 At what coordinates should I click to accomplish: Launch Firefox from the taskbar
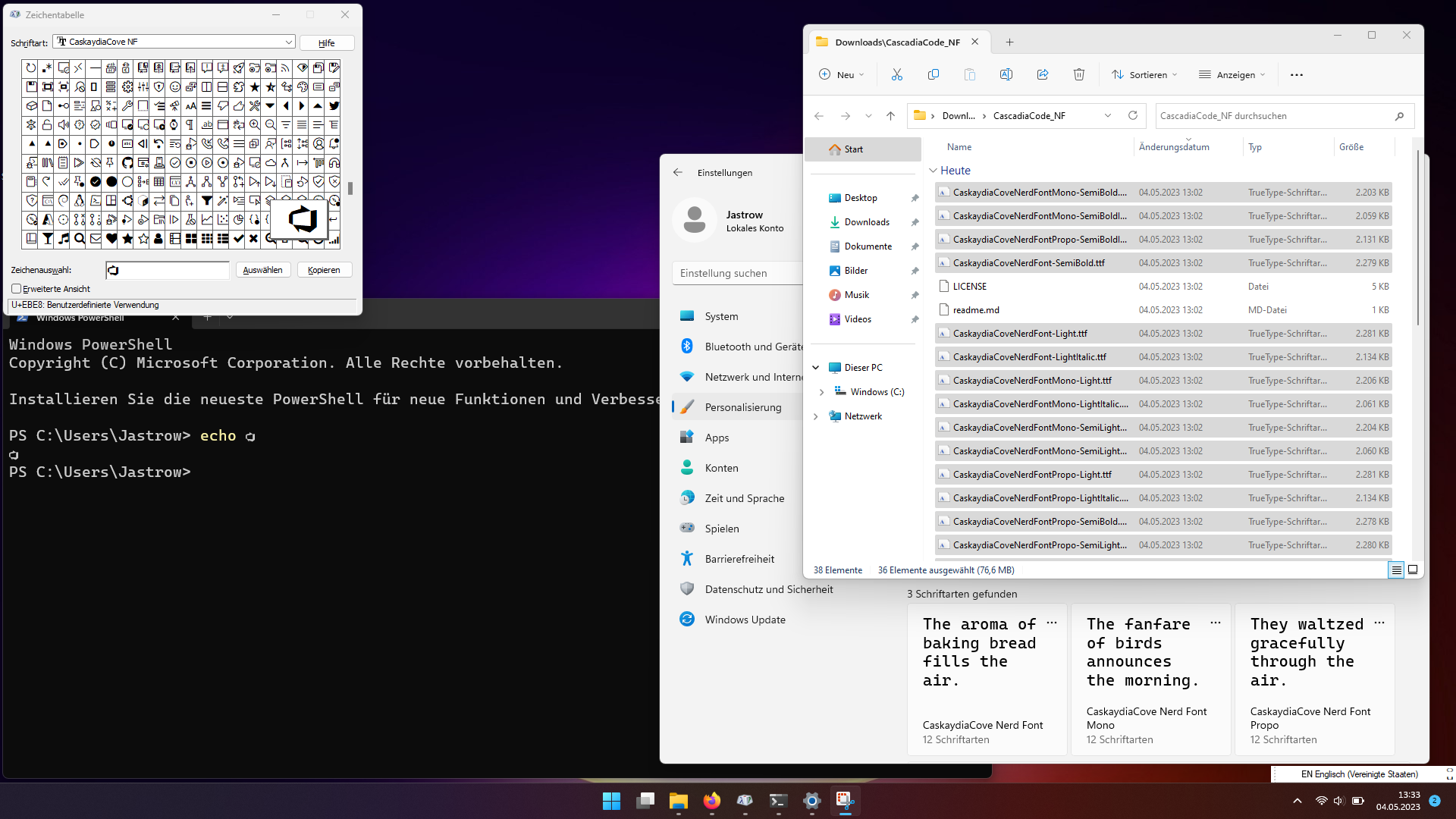(x=711, y=802)
